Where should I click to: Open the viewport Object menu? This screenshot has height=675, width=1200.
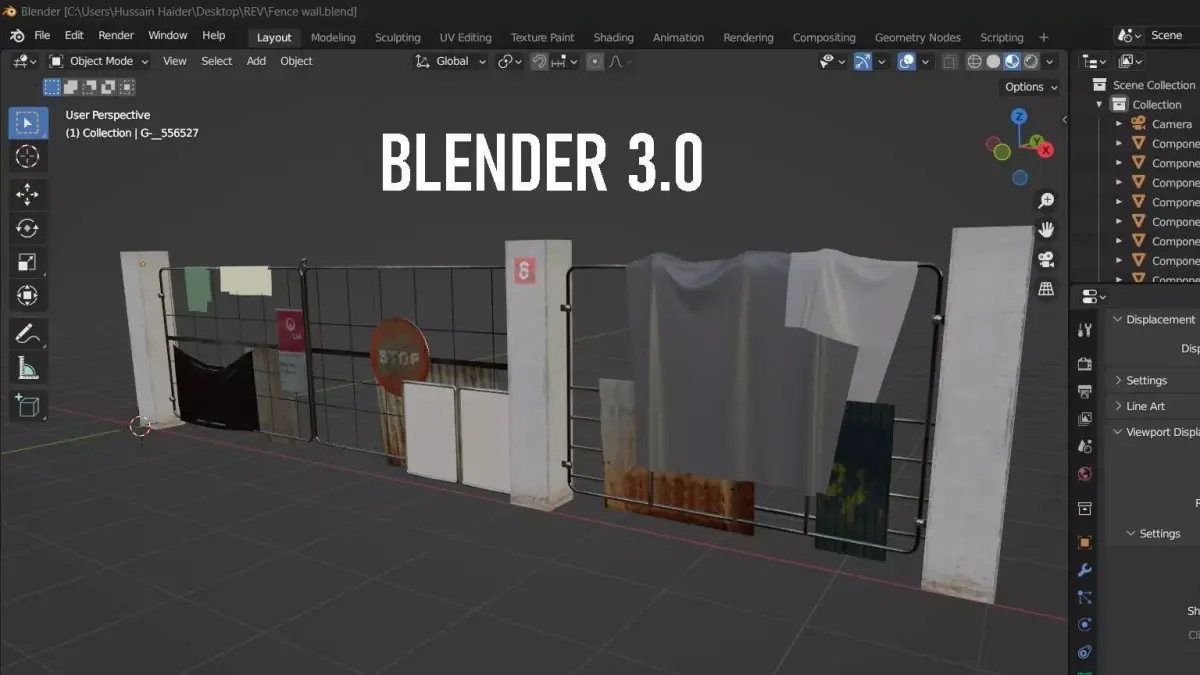296,61
